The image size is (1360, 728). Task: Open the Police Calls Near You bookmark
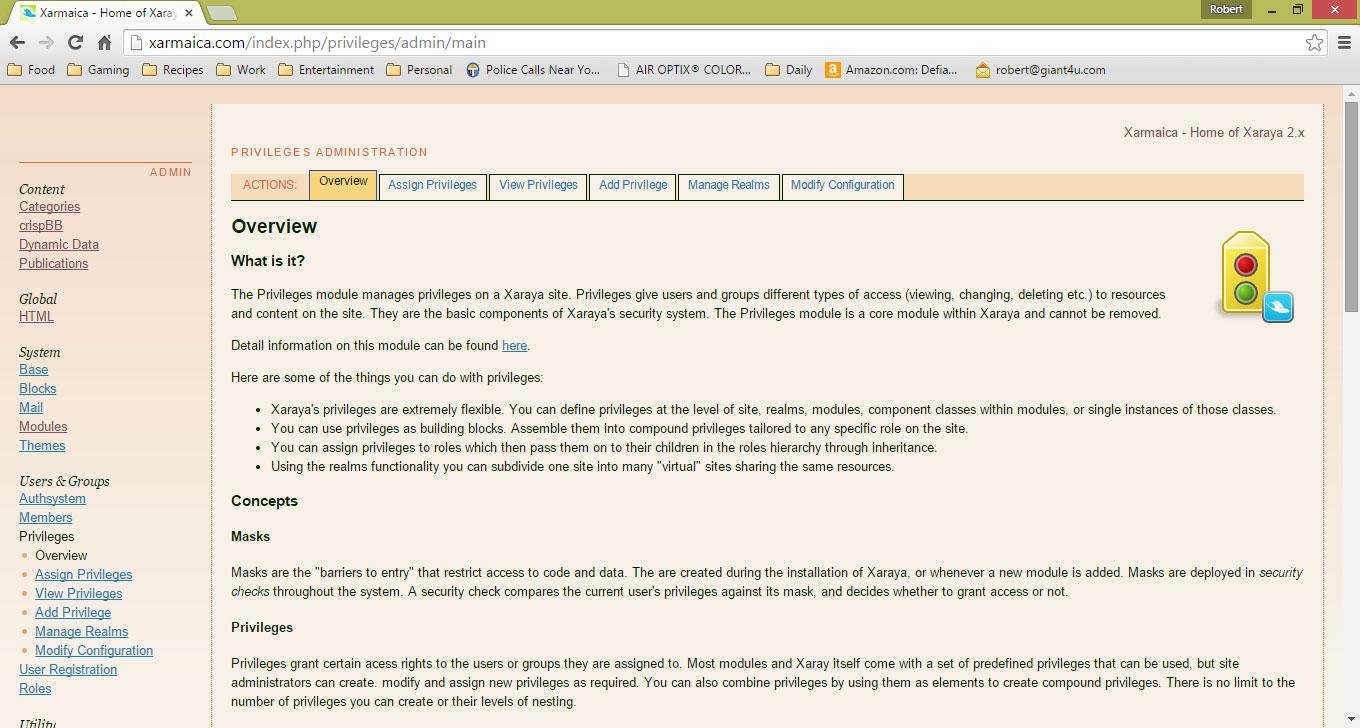tap(535, 70)
